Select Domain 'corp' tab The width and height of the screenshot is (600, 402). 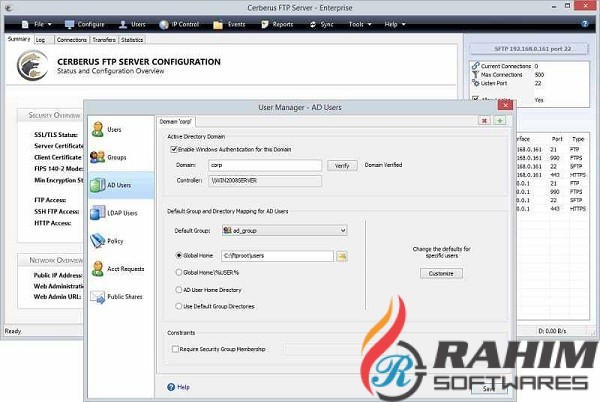(176, 122)
